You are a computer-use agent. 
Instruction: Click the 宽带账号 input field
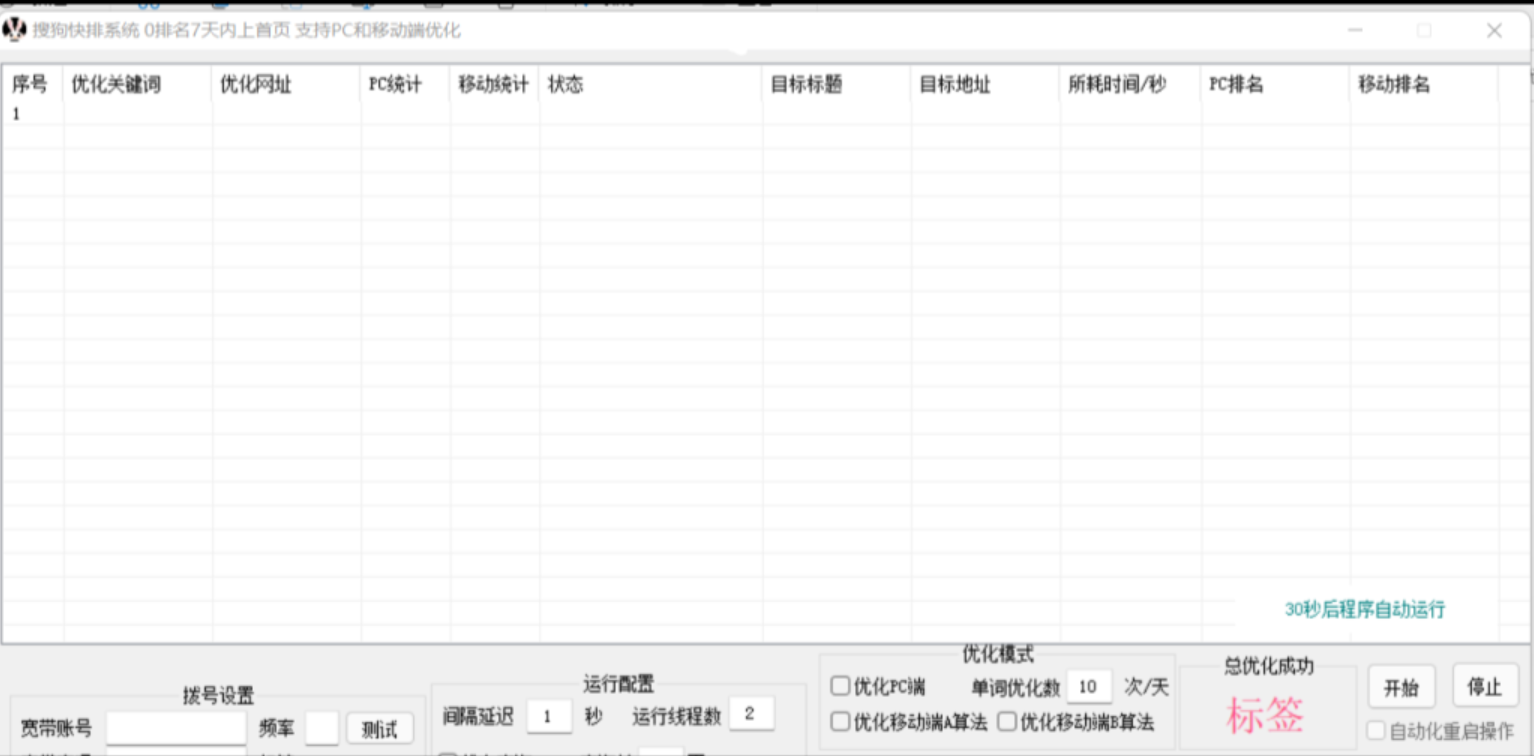click(x=176, y=729)
